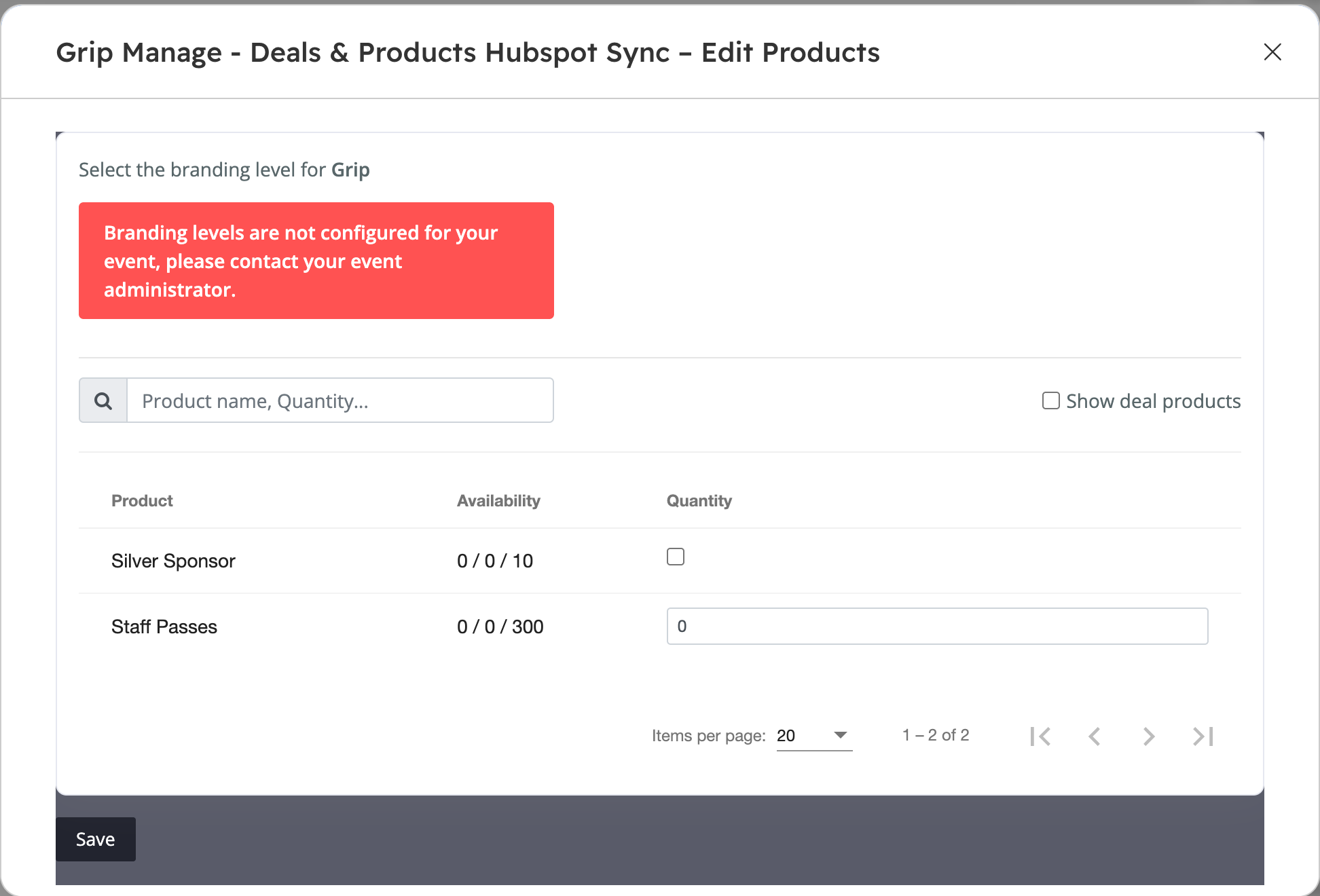Select the Silver Sponsor product name
The image size is (1320, 896).
[173, 561]
